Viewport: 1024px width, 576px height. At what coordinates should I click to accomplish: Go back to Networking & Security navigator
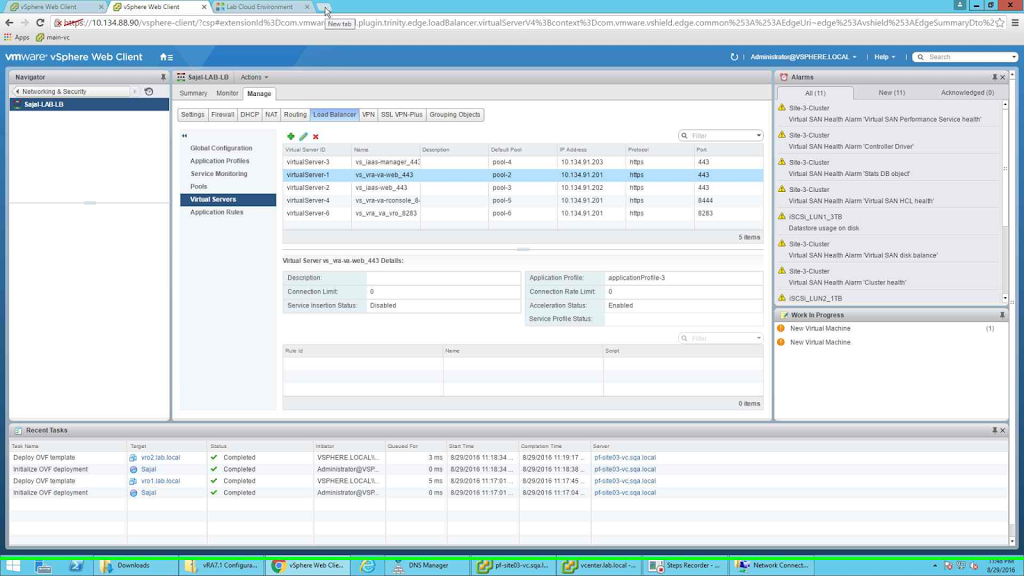click(x=72, y=91)
